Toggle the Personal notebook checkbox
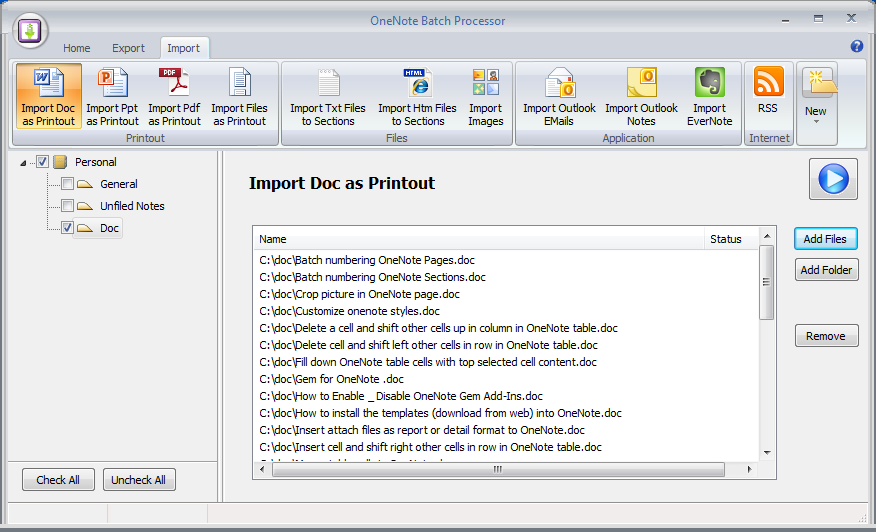This screenshot has height=532, width=876. pos(42,162)
